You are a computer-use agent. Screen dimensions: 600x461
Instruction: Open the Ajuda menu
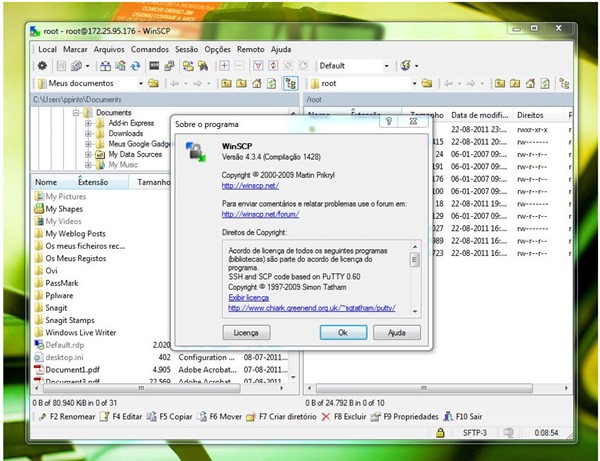[x=281, y=49]
